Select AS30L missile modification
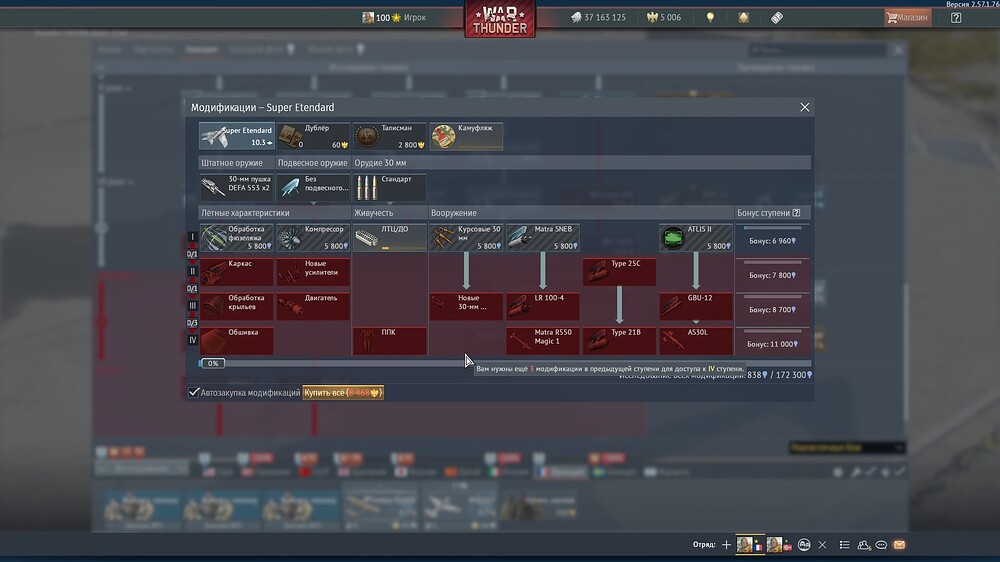The image size is (1000, 562). tap(696, 340)
